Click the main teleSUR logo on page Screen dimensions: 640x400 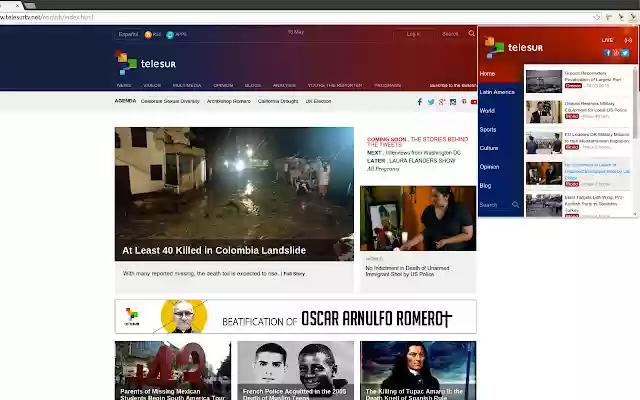146,63
